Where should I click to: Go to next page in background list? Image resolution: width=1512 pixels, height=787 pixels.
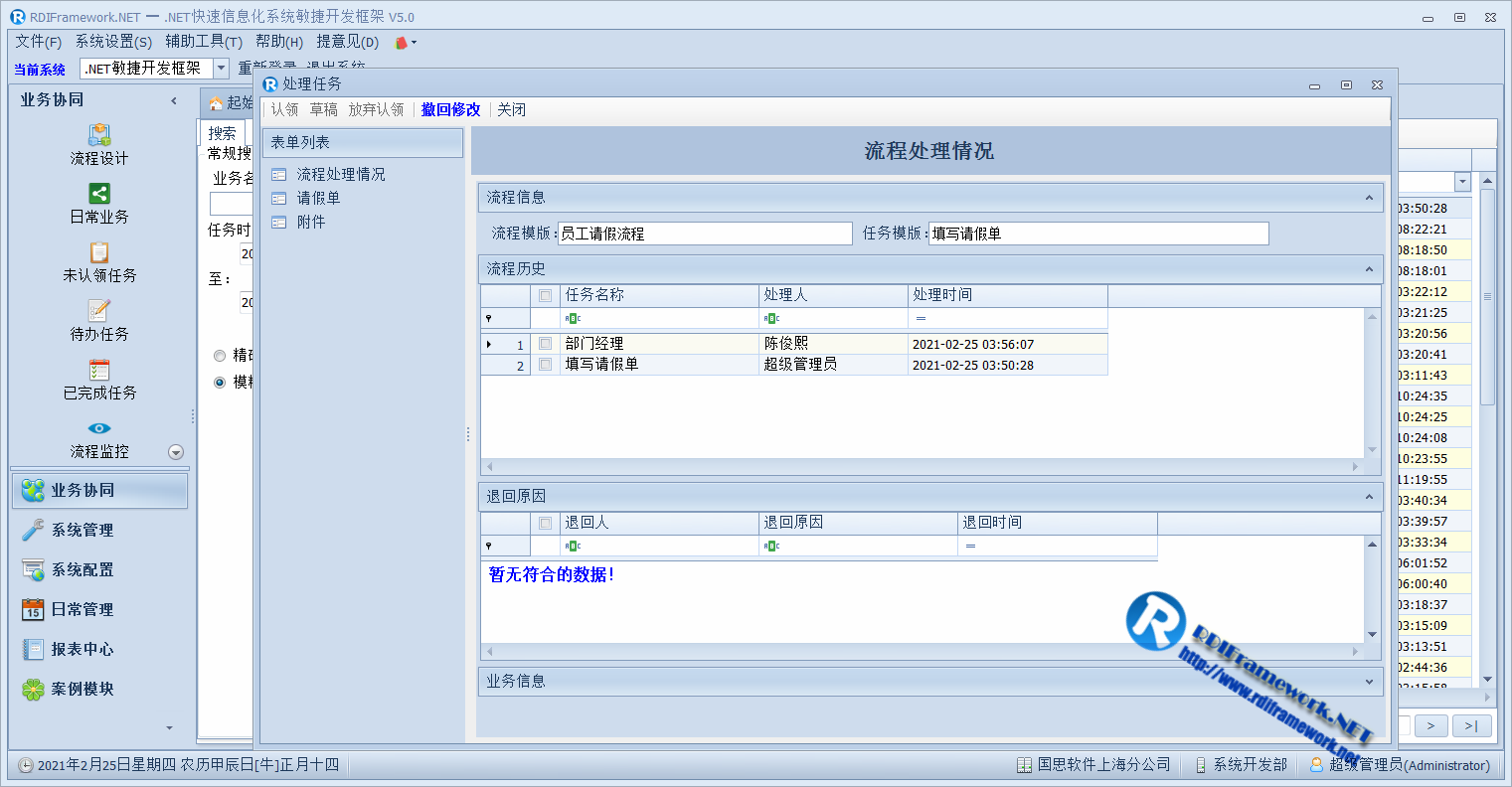click(1430, 726)
